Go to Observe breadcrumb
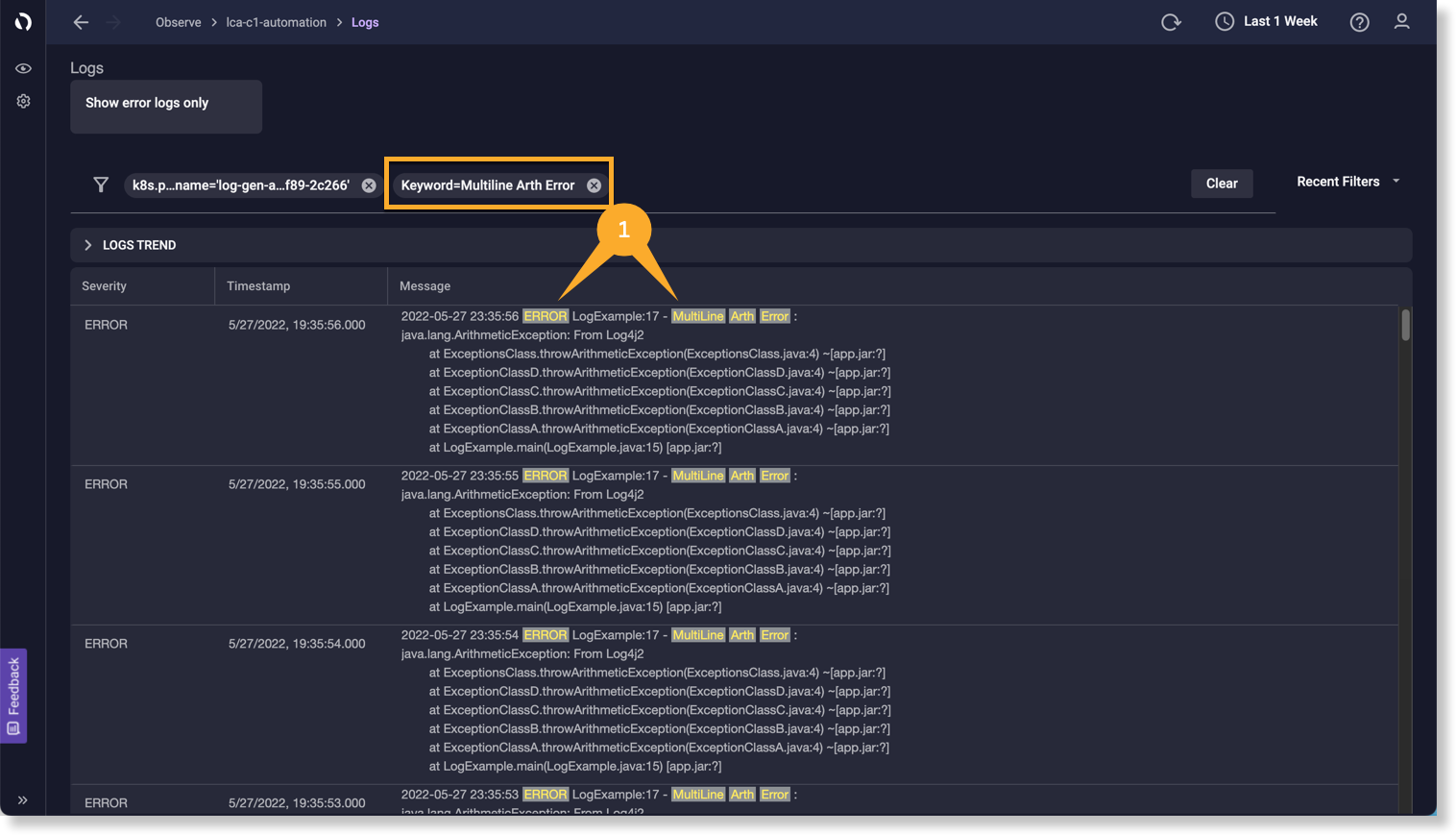Viewport: 1456px width, 835px height. (x=179, y=22)
